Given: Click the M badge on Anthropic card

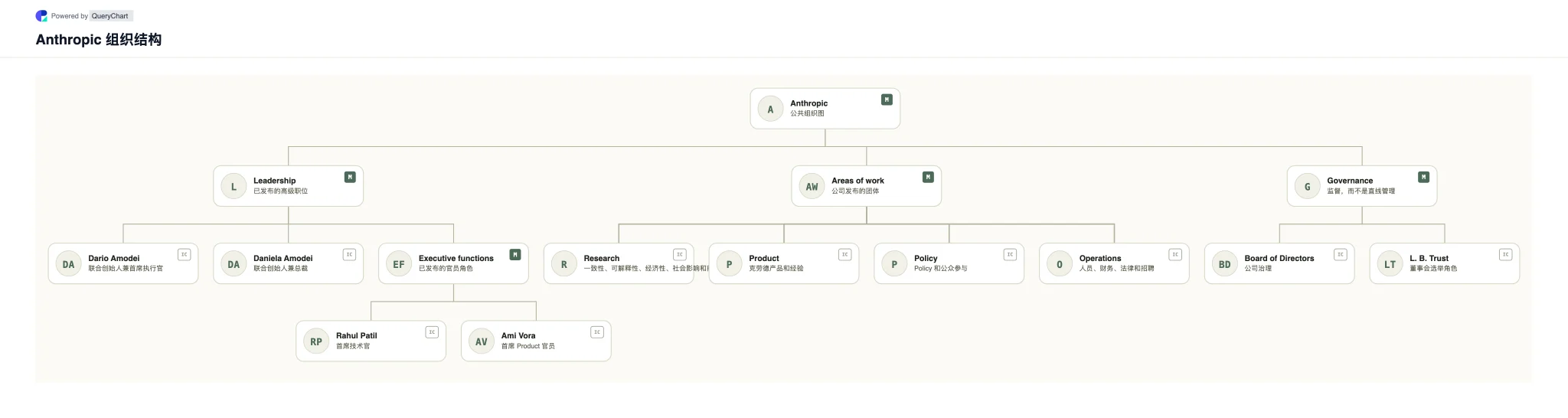Looking at the screenshot, I should 887,100.
